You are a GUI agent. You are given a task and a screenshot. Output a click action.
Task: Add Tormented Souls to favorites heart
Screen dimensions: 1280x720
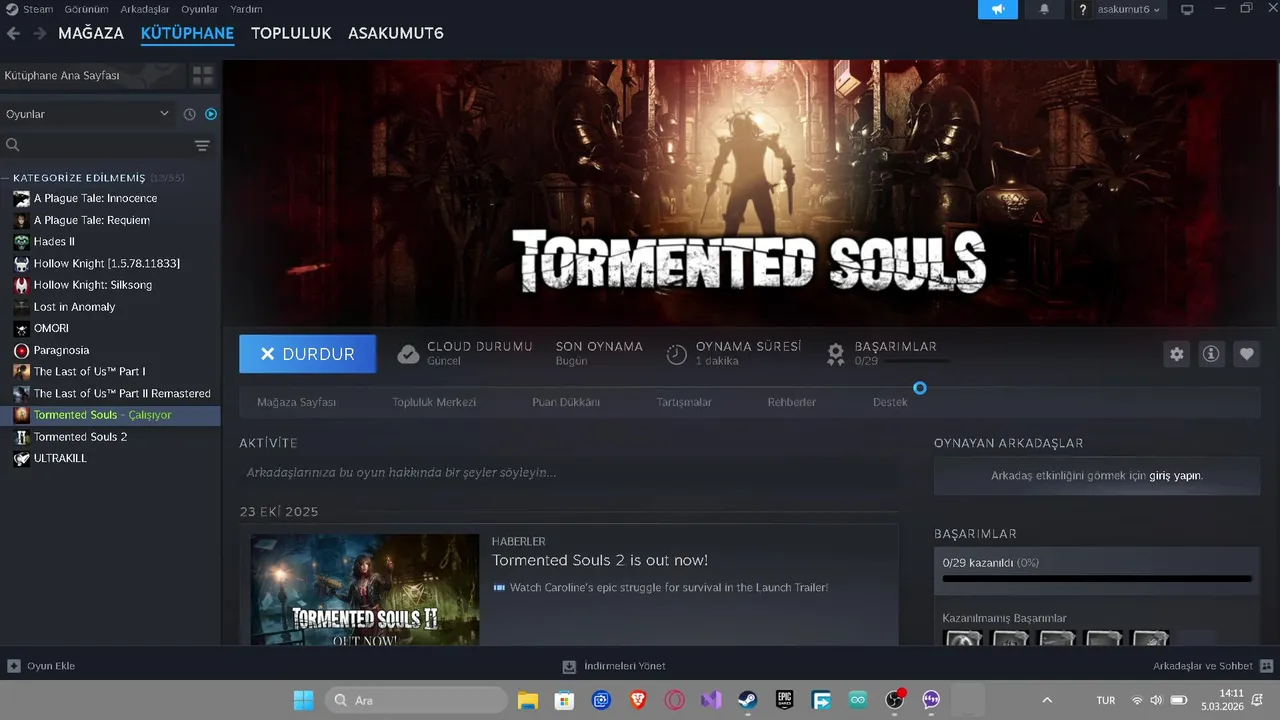click(1246, 354)
